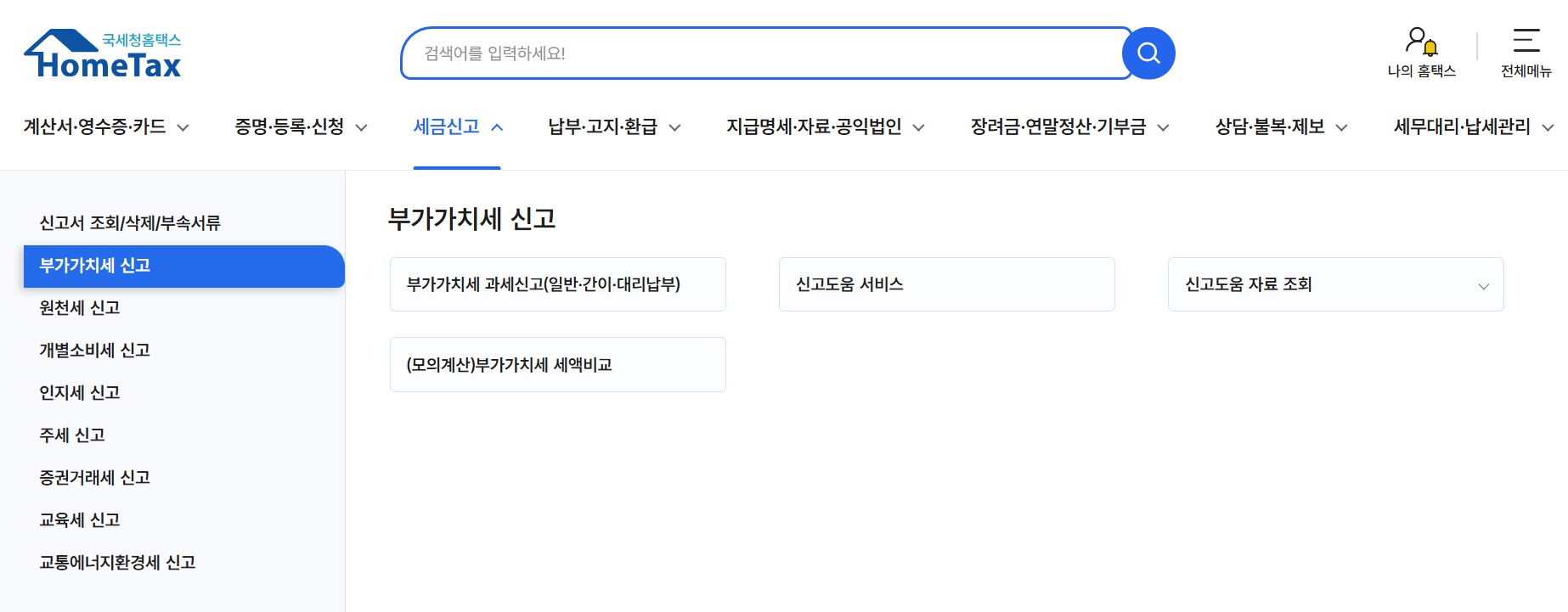Image resolution: width=1568 pixels, height=612 pixels.
Task: Expand 계산서·영수증·카드 menu chevron
Action: pos(183,128)
